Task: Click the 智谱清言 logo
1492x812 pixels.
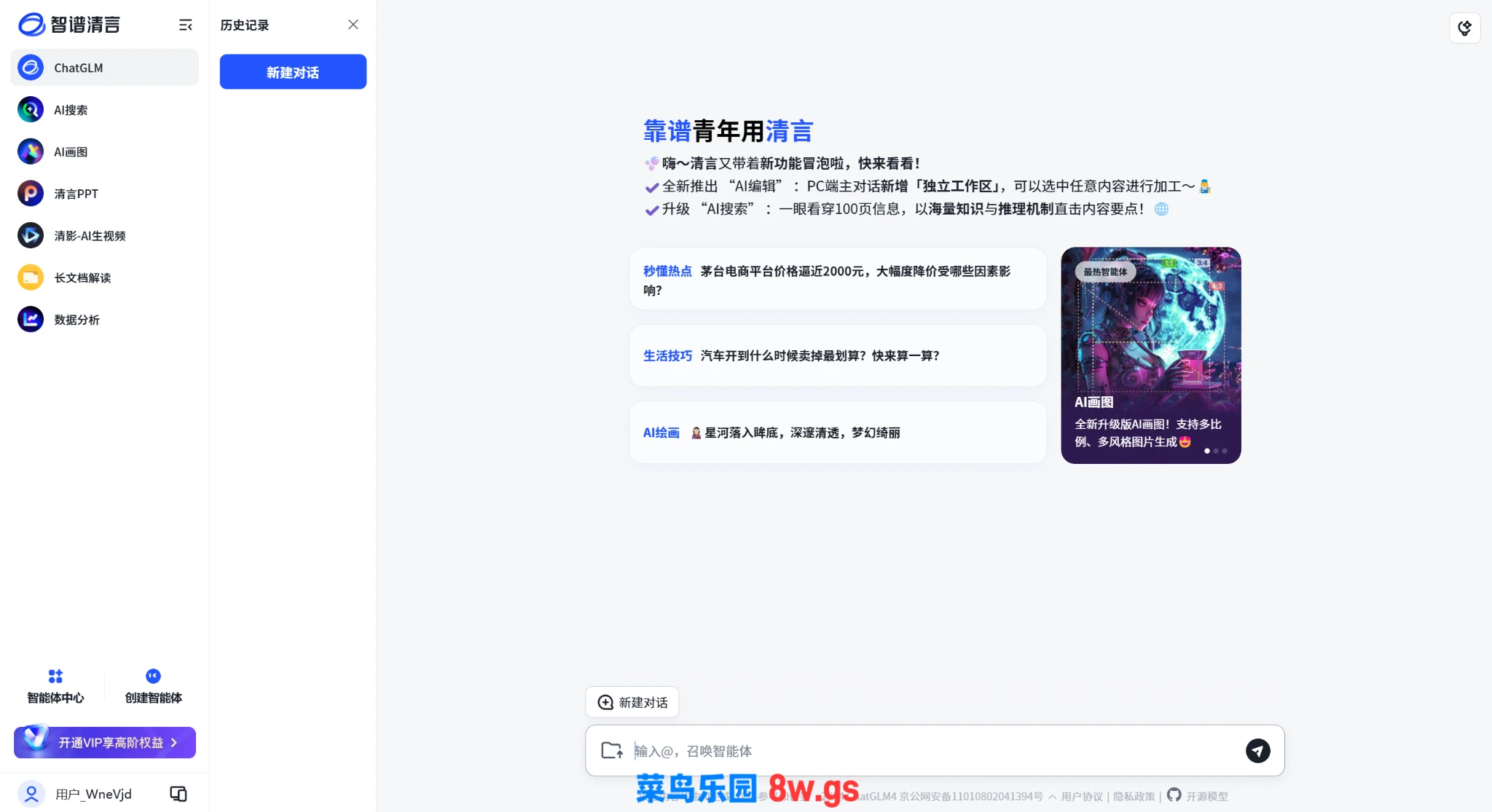Action: click(x=68, y=25)
